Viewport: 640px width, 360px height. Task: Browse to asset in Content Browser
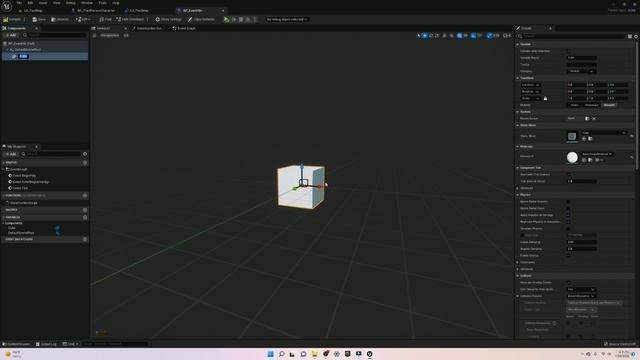[60, 19]
